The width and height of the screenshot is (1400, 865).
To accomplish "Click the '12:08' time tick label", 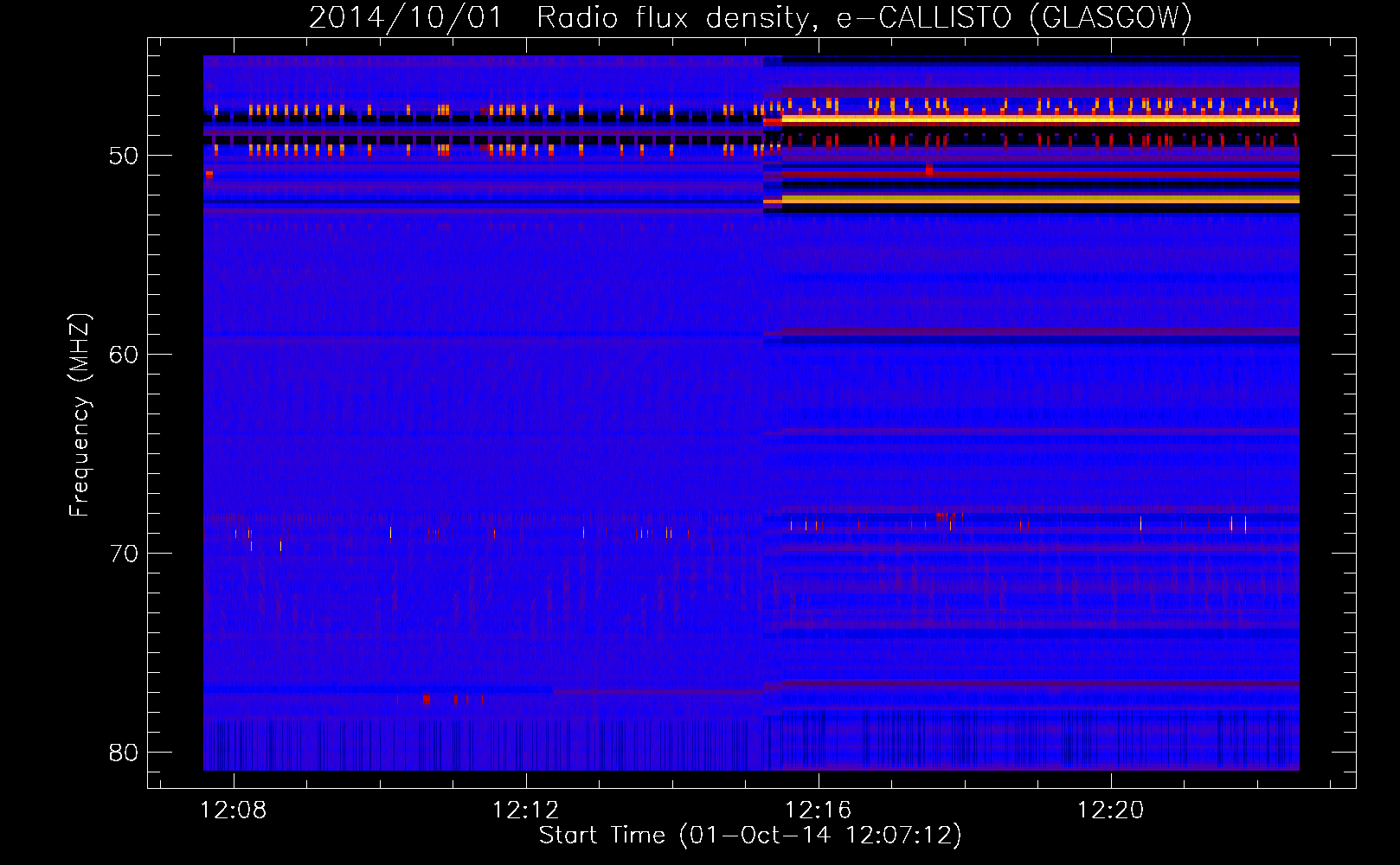I will click(x=234, y=811).
